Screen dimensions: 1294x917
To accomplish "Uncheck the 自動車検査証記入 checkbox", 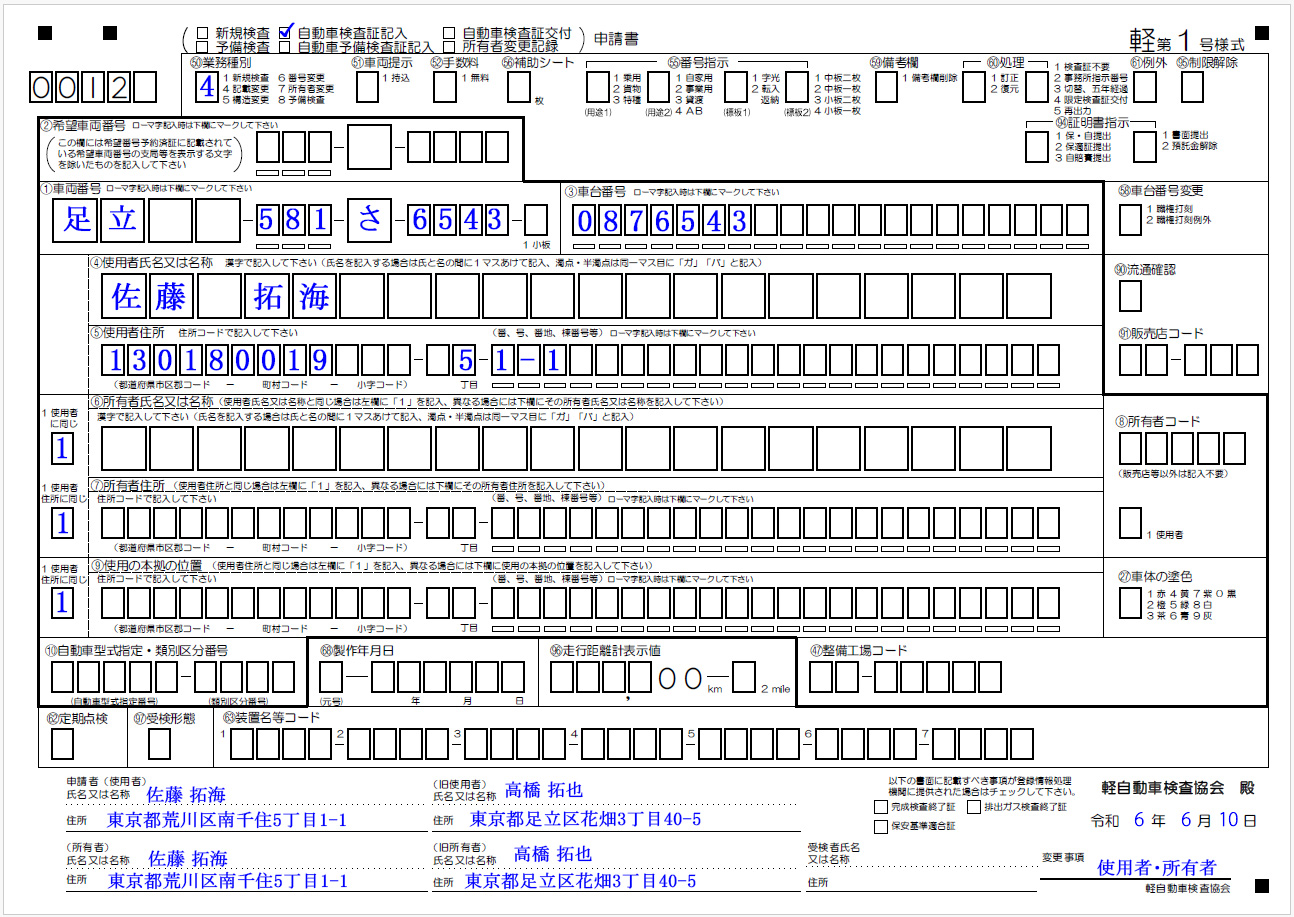I will tap(285, 32).
